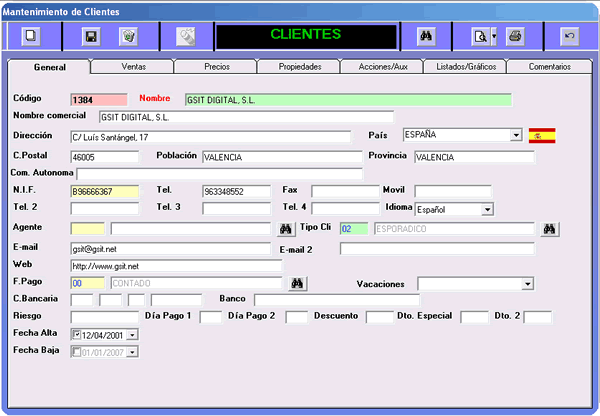Viewport: 600px width, 416px height.
Task: Click the Print icon in toolbar
Action: coord(515,35)
